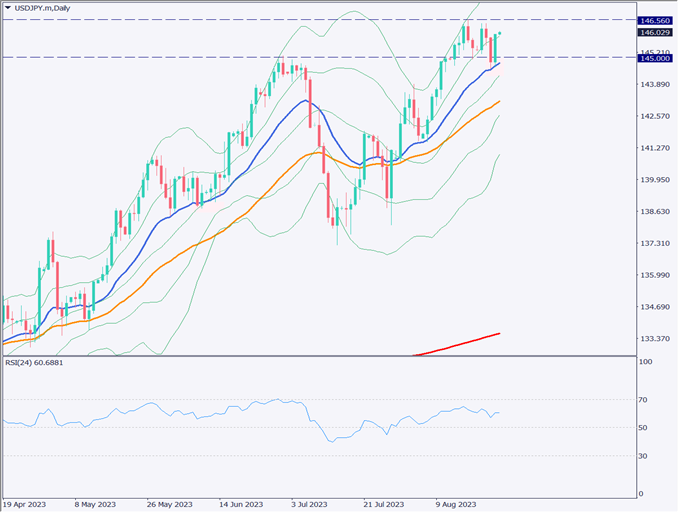678x512 pixels.
Task: Click the 142.570 price axis label
Action: [654, 116]
